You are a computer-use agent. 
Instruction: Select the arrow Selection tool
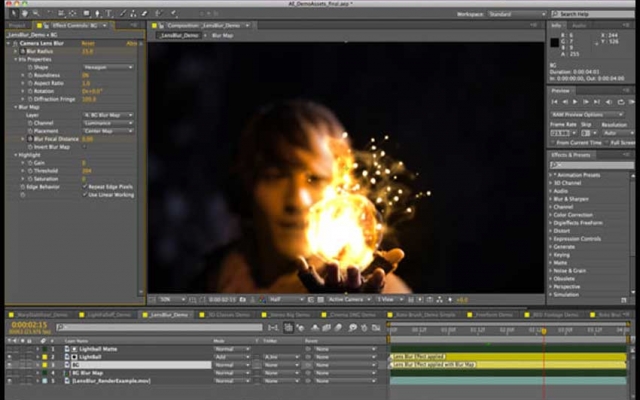(13, 13)
